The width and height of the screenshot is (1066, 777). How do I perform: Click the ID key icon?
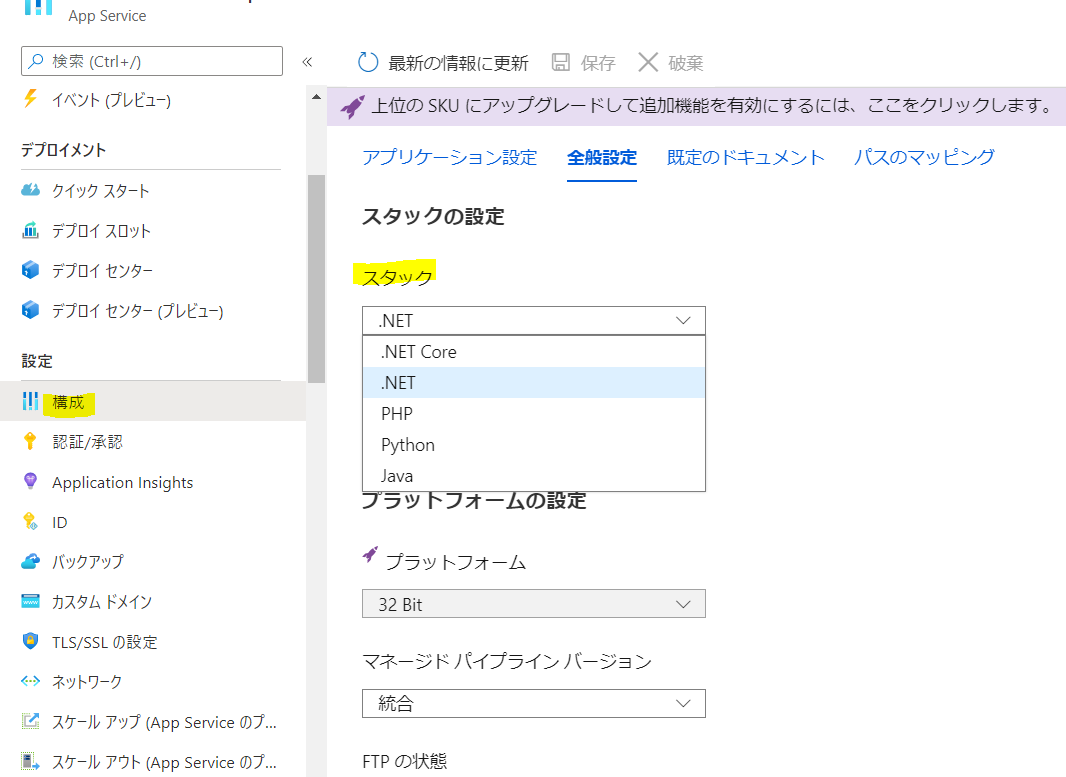point(30,521)
